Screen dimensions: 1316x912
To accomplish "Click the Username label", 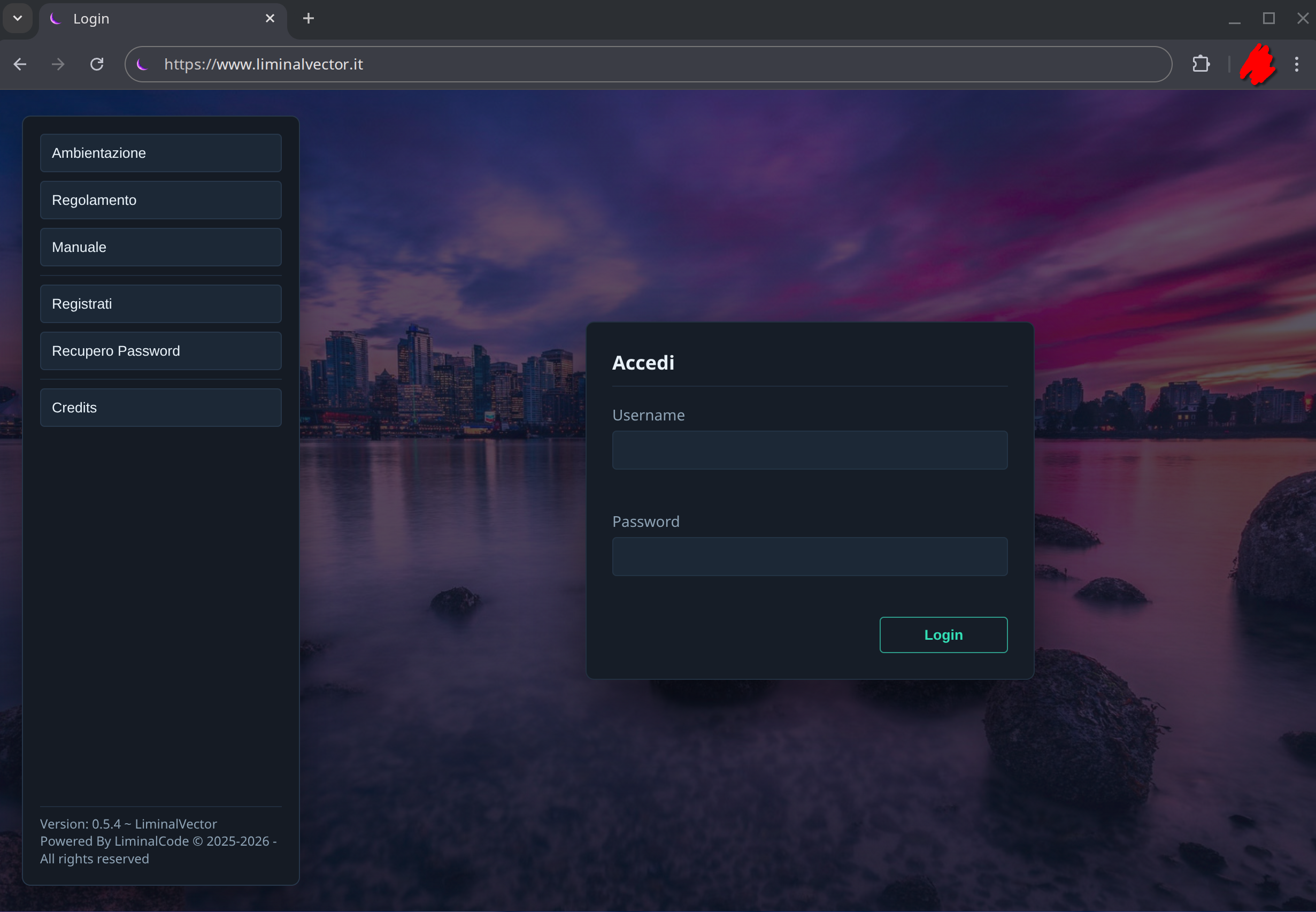I will pyautogui.click(x=648, y=415).
